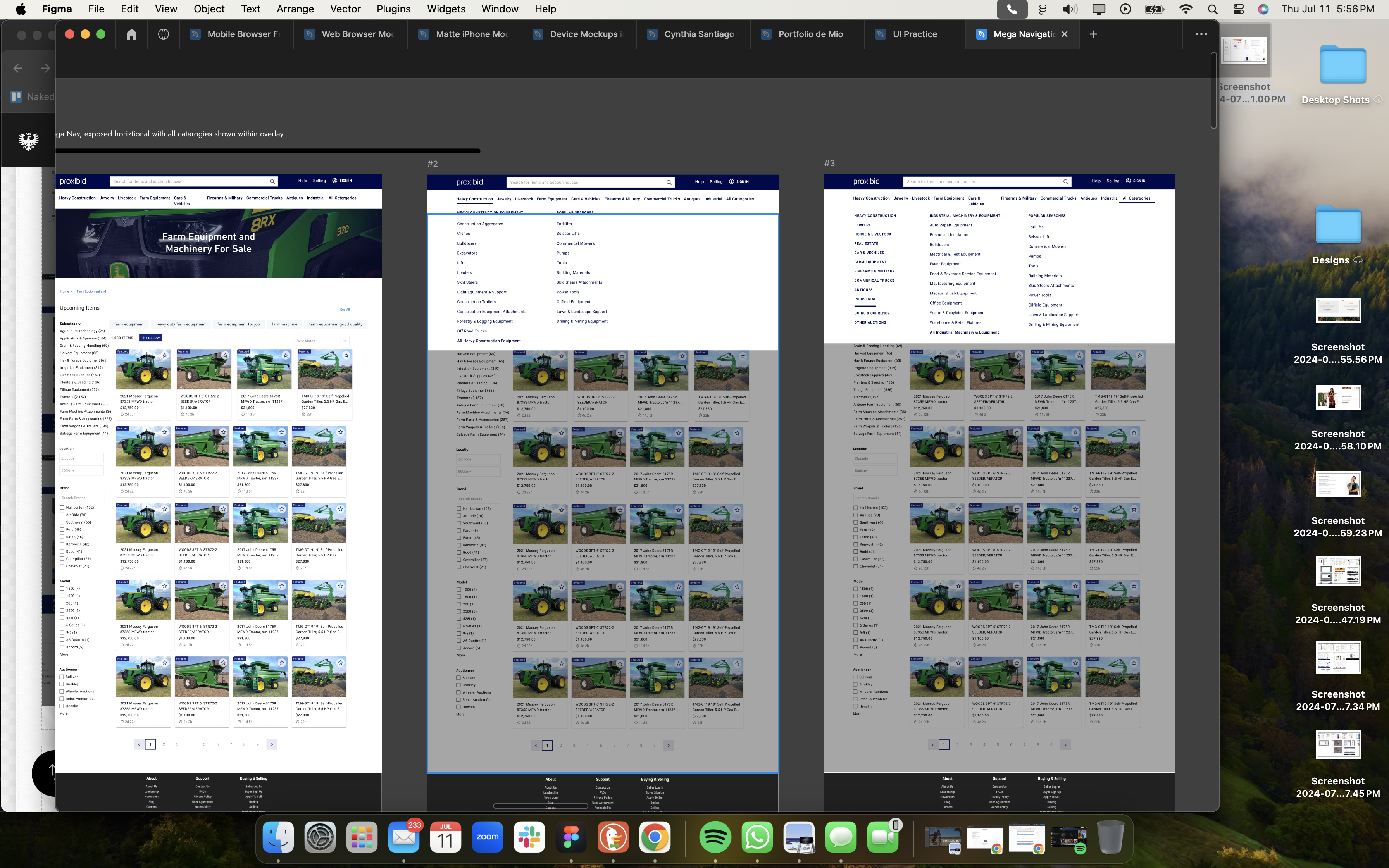
Task: Open Spotify from the Dock
Action: 715,837
